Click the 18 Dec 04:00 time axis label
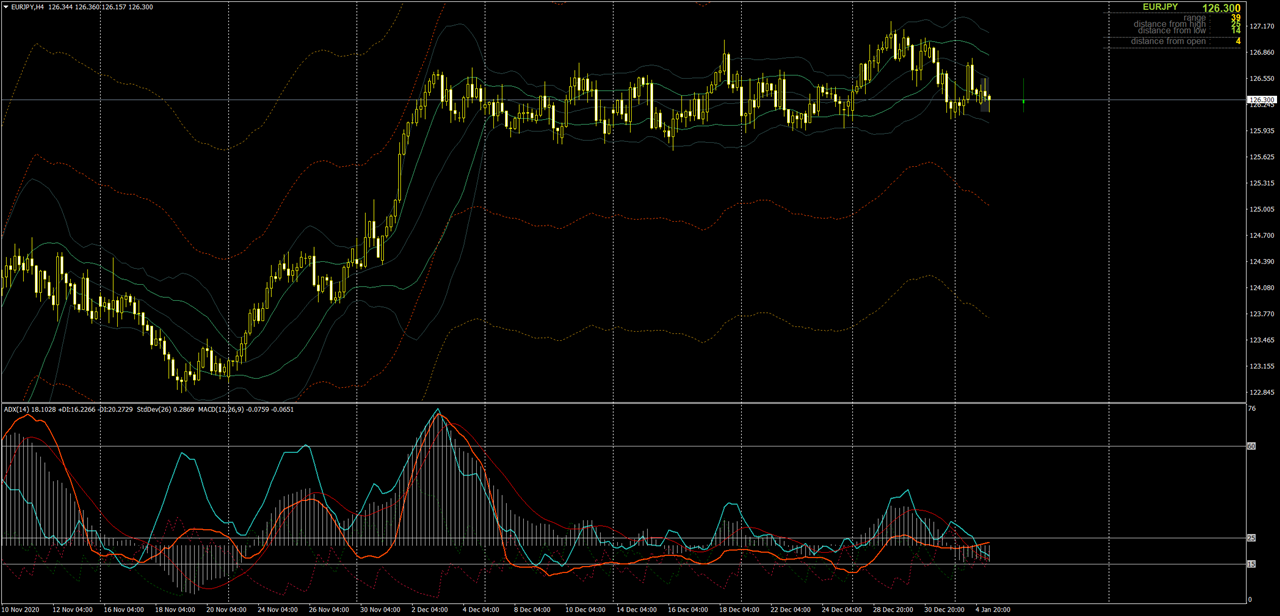The image size is (1280, 616). pos(739,609)
